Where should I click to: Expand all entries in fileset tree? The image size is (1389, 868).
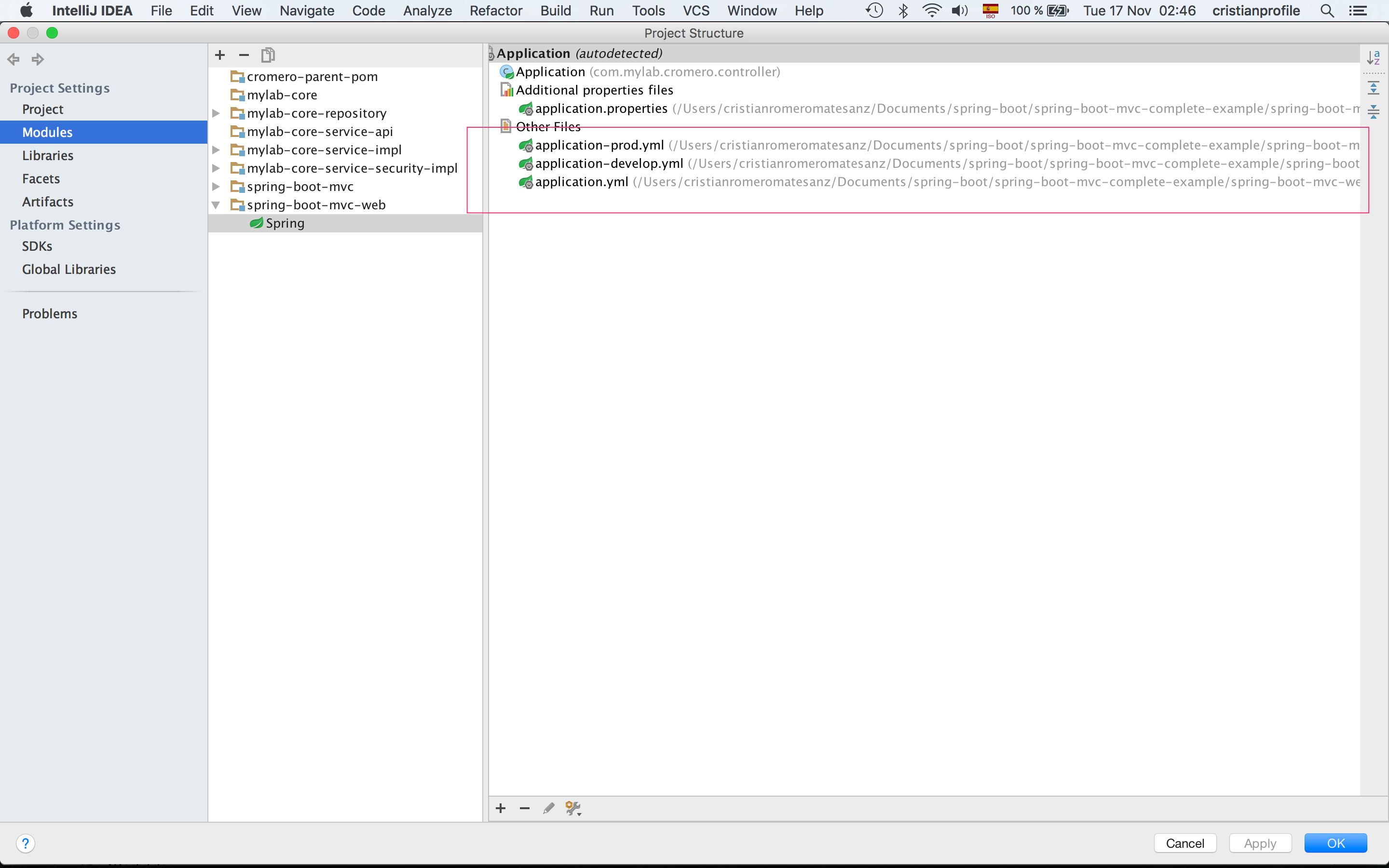pyautogui.click(x=1374, y=88)
